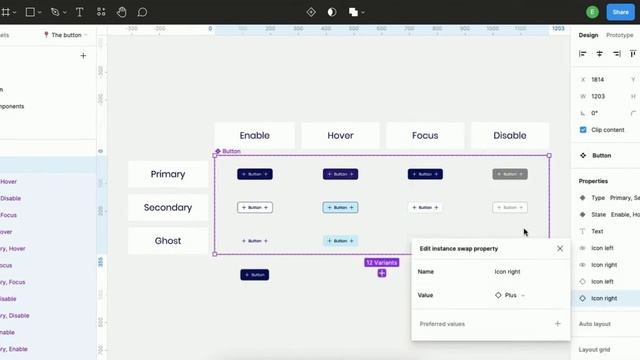Open the boolean operations dropdown arrow
The width and height of the screenshot is (640, 360).
tap(363, 13)
